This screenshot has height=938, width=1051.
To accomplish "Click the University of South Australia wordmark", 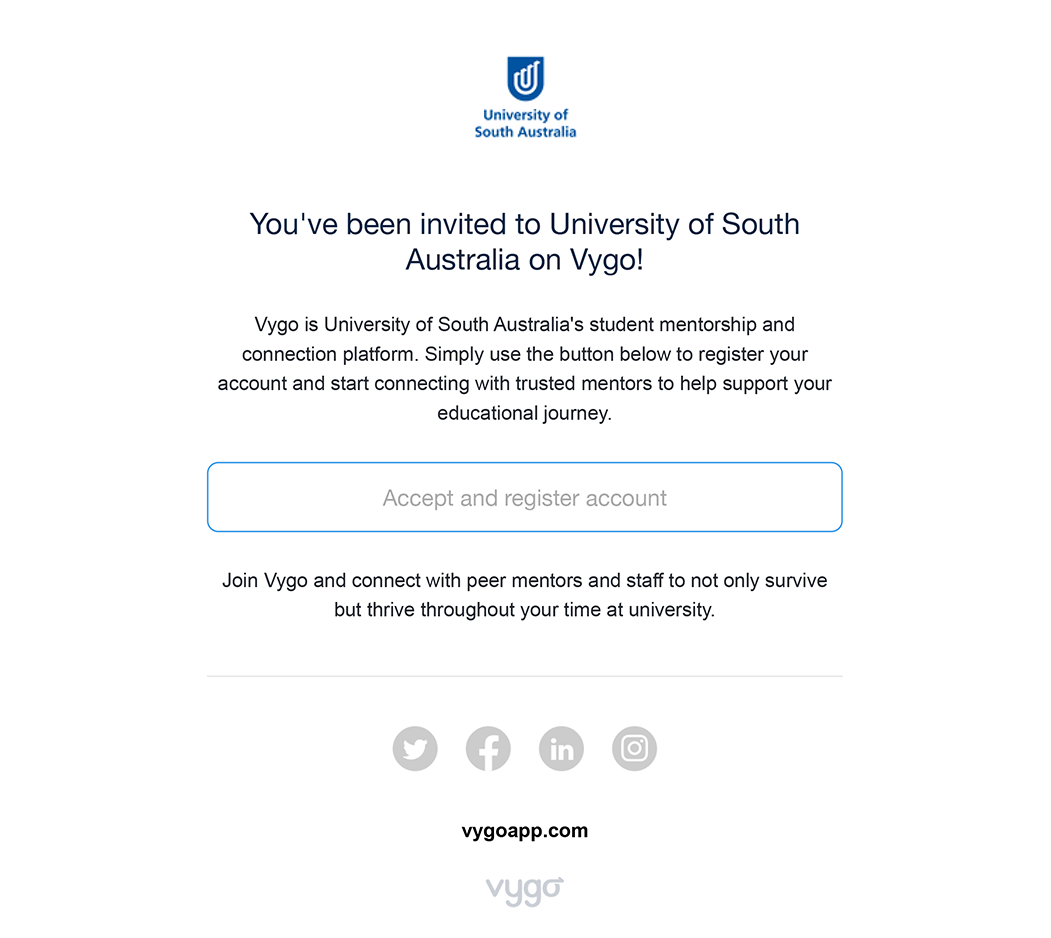I will pos(525,122).
